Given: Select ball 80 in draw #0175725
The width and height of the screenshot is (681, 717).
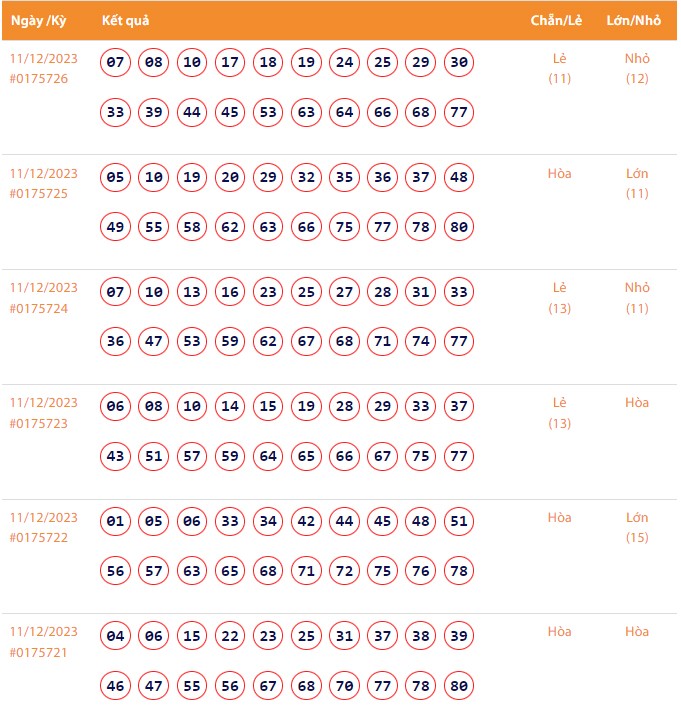Looking at the screenshot, I should point(459,227).
